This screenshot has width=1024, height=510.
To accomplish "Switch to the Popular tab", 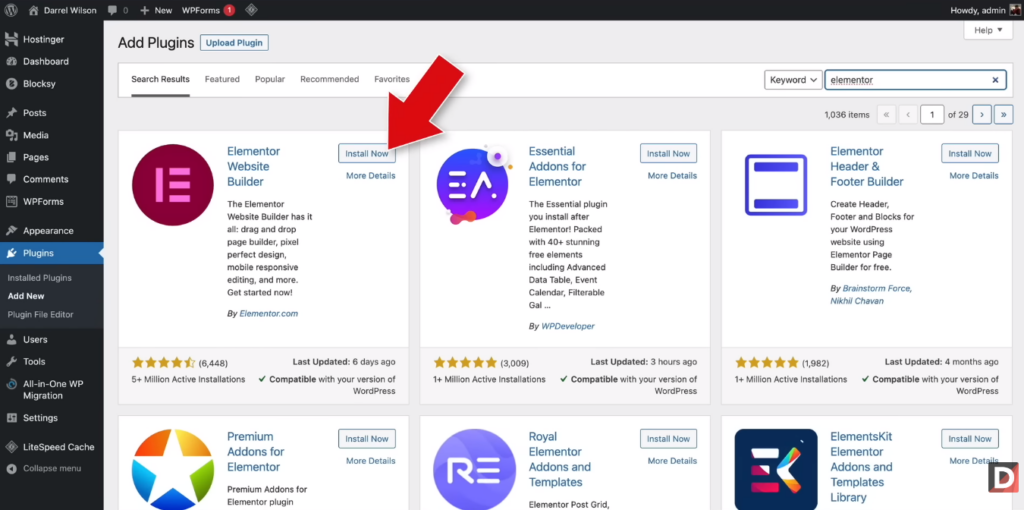I will [270, 79].
